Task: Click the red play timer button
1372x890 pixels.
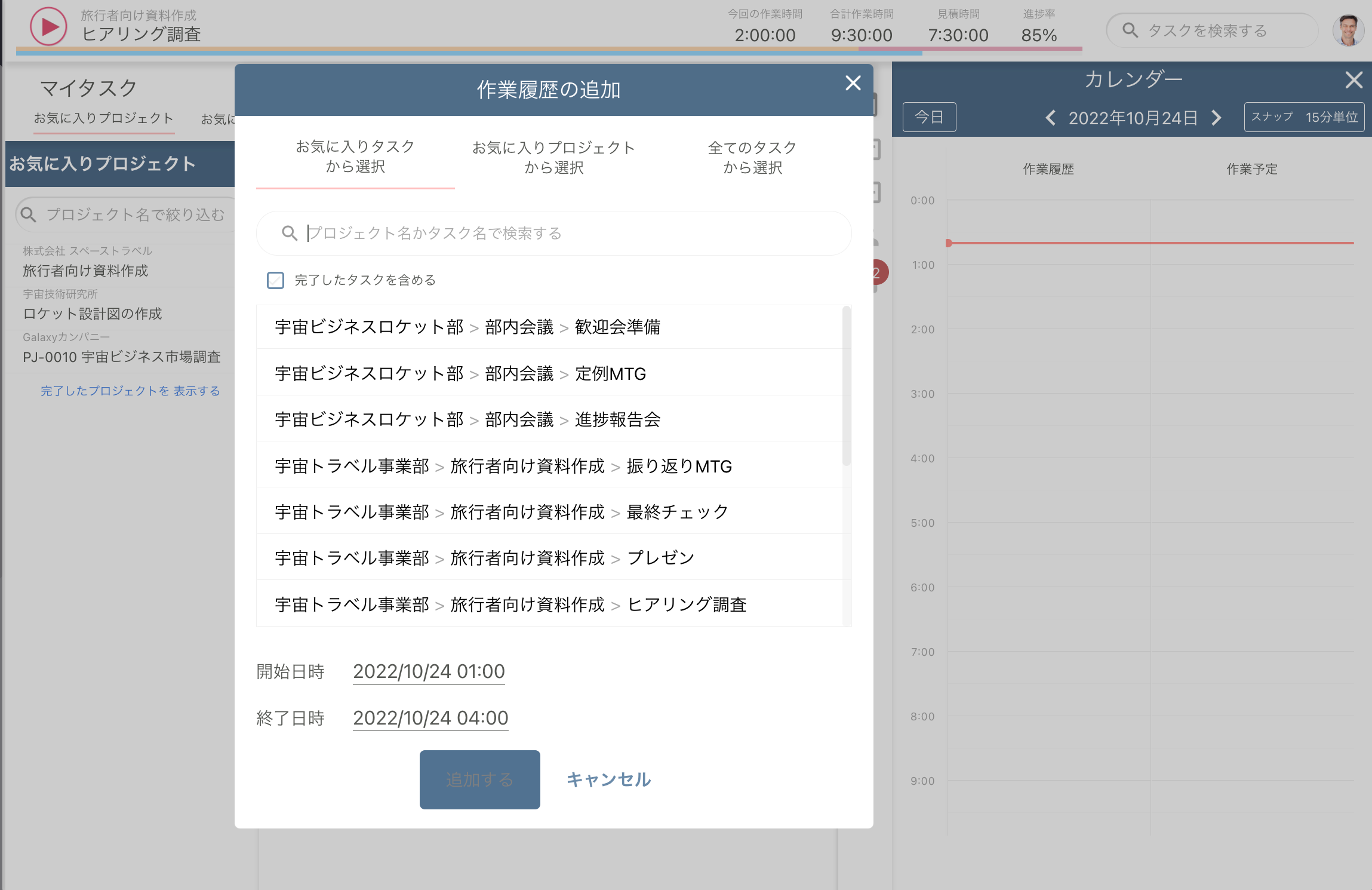Action: tap(48, 26)
